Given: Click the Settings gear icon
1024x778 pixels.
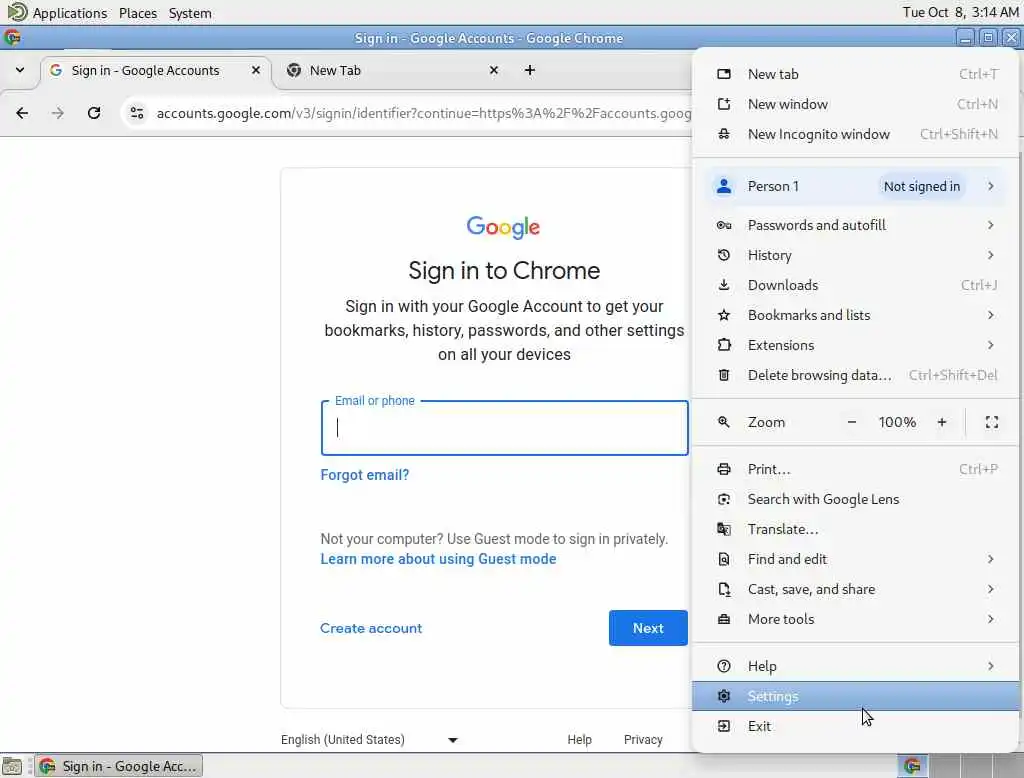Looking at the screenshot, I should (x=724, y=696).
